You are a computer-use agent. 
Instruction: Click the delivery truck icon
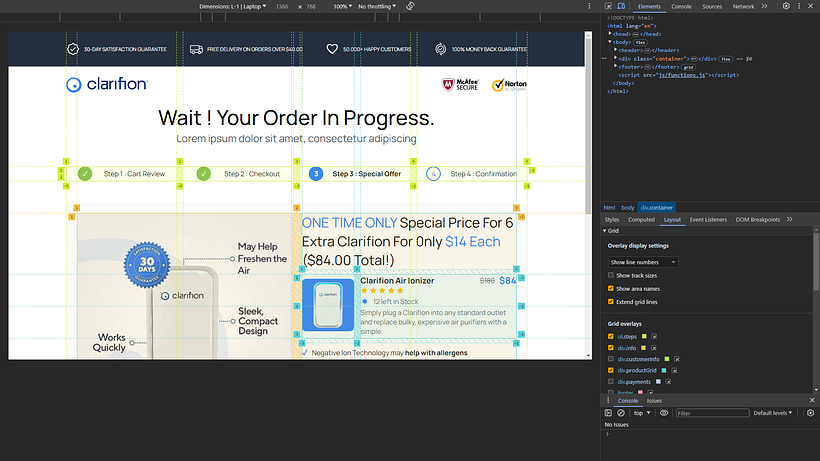(x=196, y=49)
